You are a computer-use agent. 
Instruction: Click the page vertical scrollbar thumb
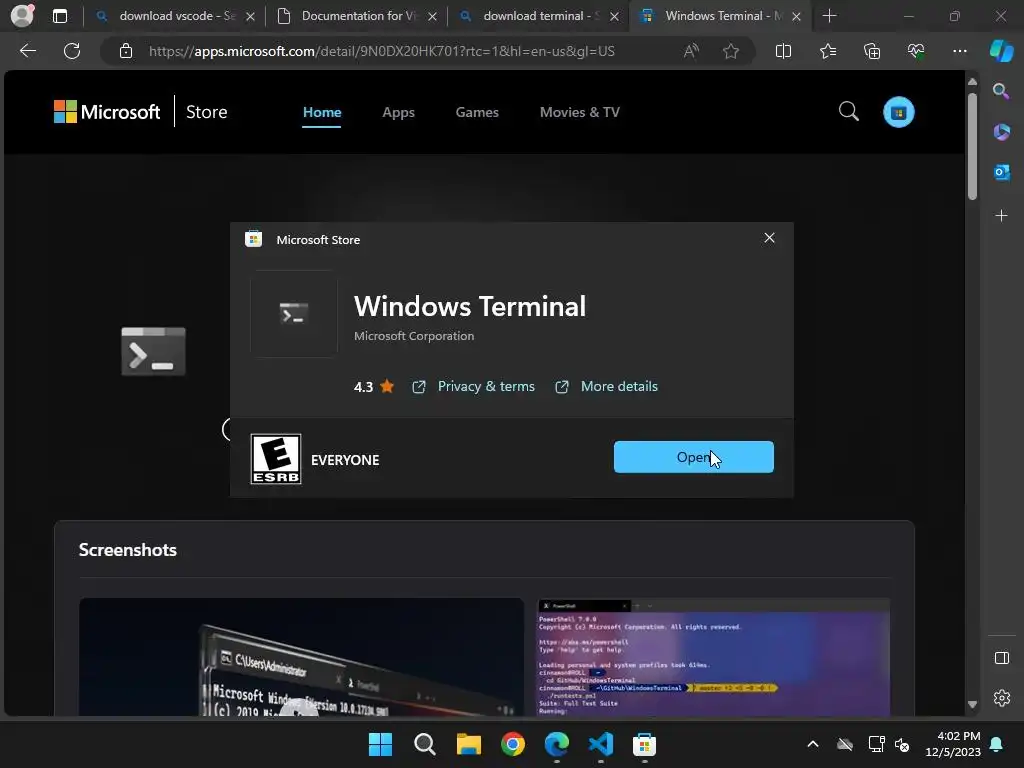click(x=972, y=146)
